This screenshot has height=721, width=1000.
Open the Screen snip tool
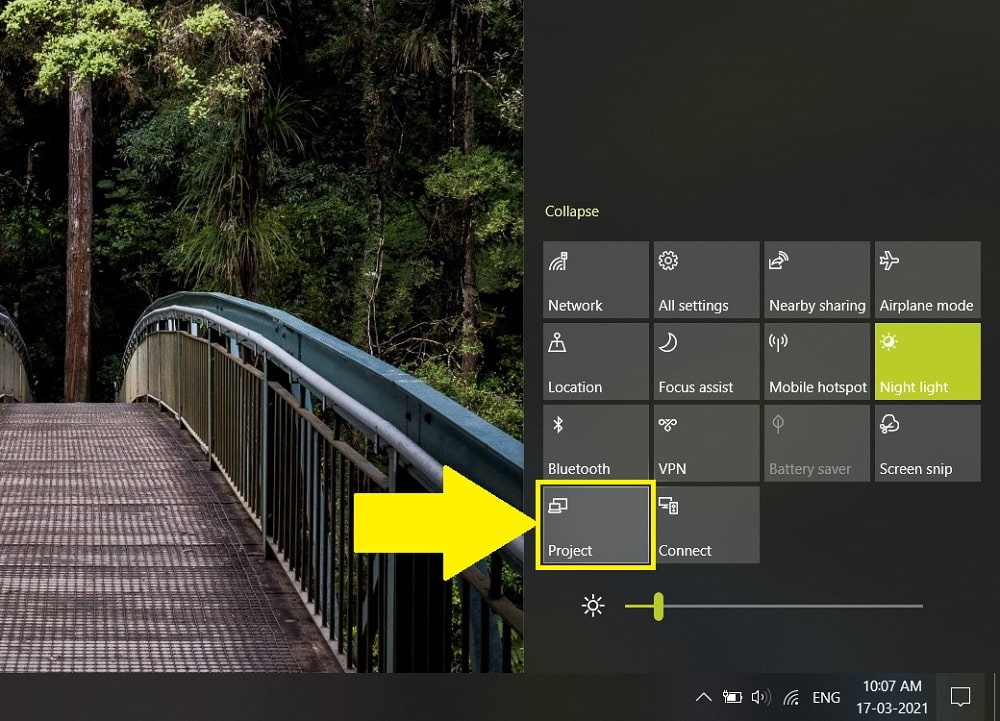pos(927,443)
